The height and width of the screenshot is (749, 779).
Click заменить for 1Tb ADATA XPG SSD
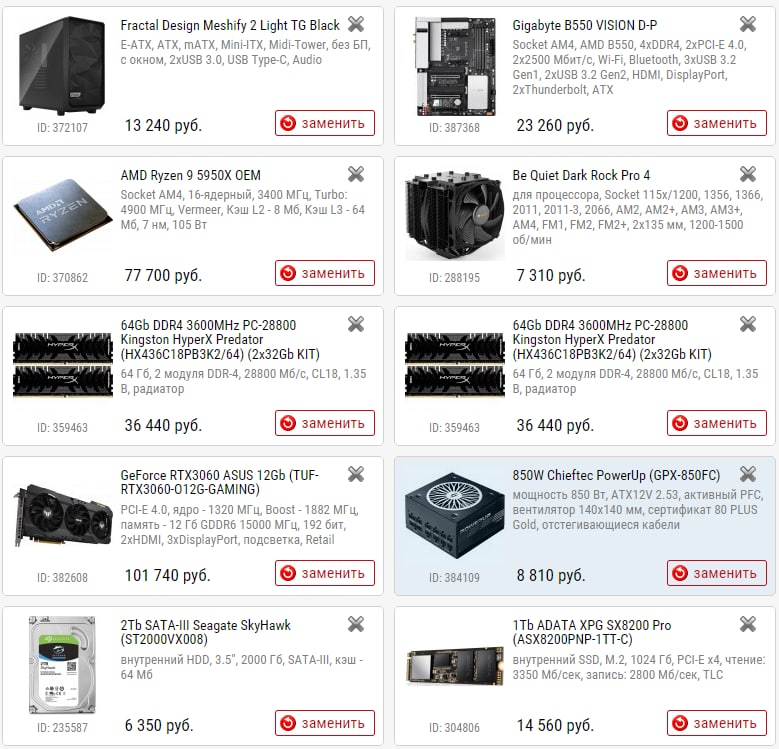click(717, 723)
